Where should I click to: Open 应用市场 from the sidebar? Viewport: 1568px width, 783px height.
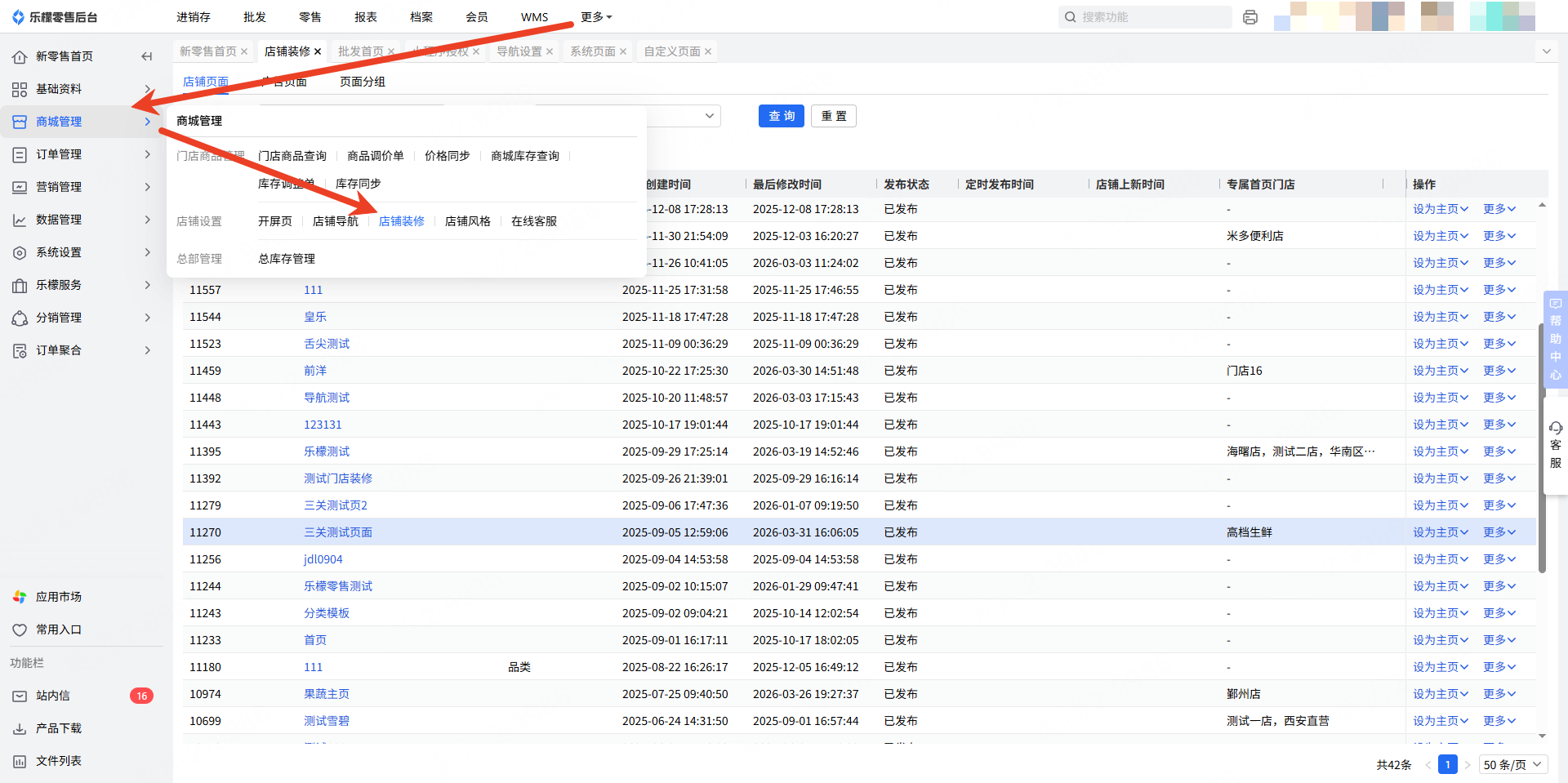click(58, 597)
